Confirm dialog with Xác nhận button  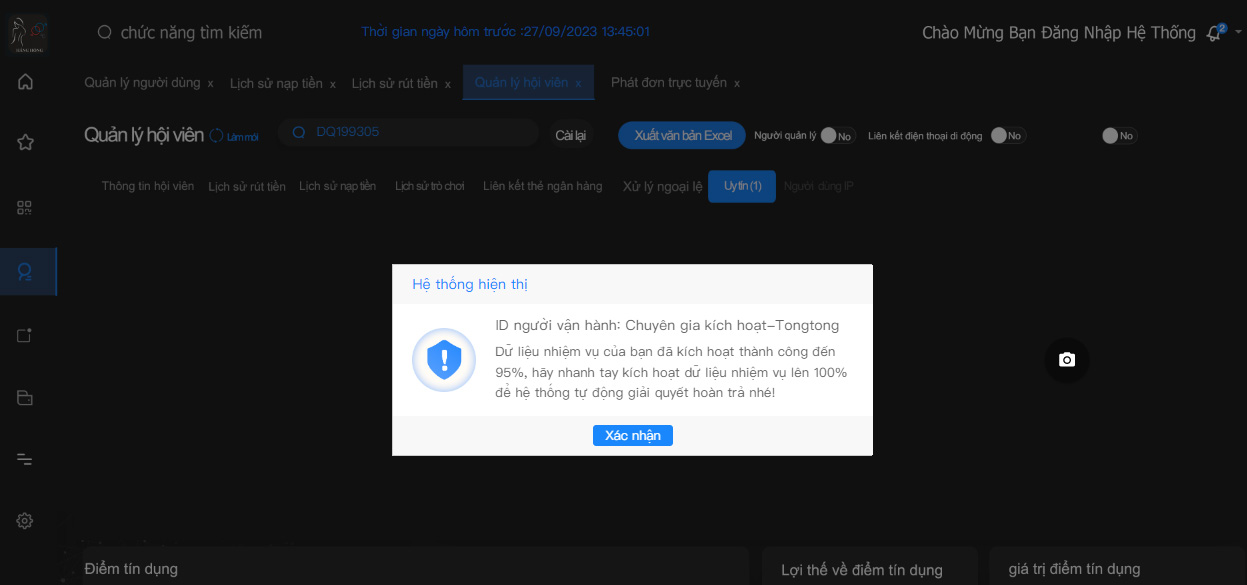pyautogui.click(x=633, y=435)
